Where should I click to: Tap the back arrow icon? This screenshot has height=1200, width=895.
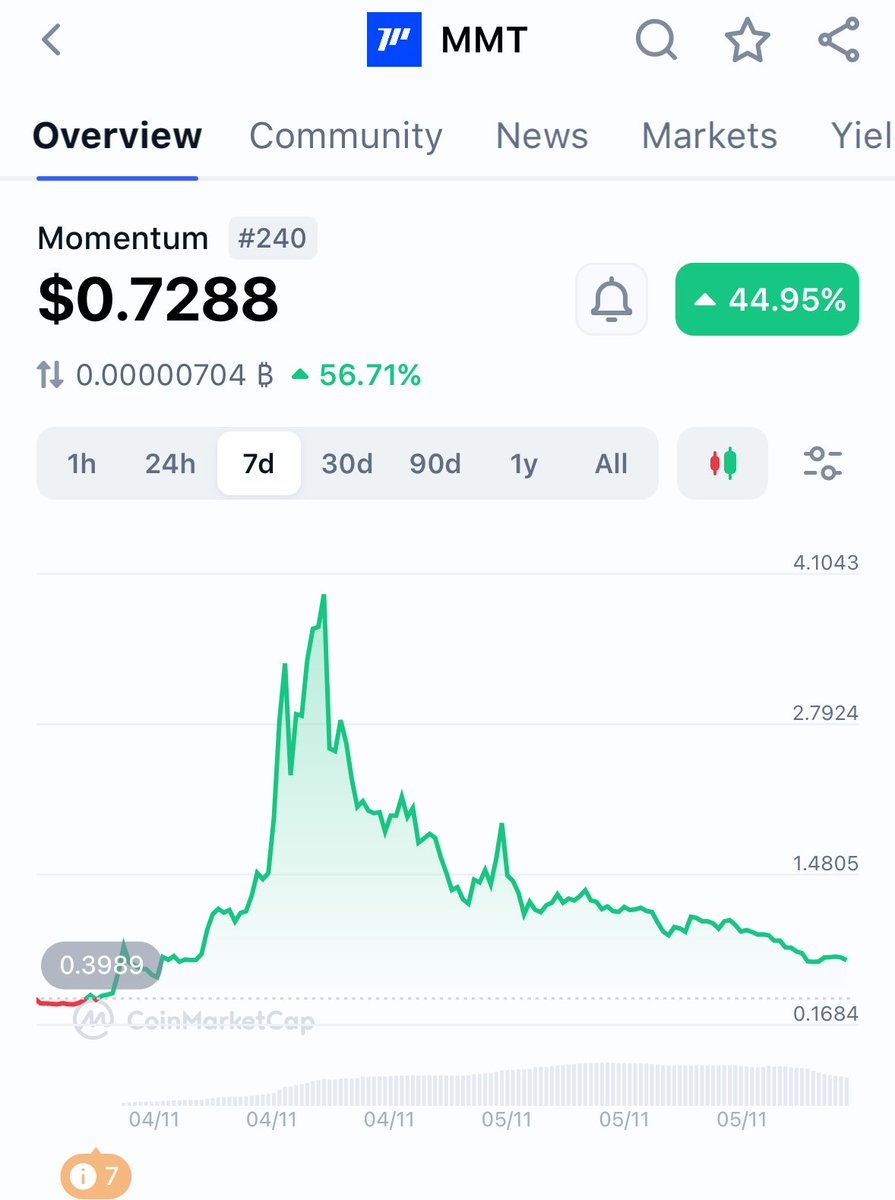click(52, 41)
